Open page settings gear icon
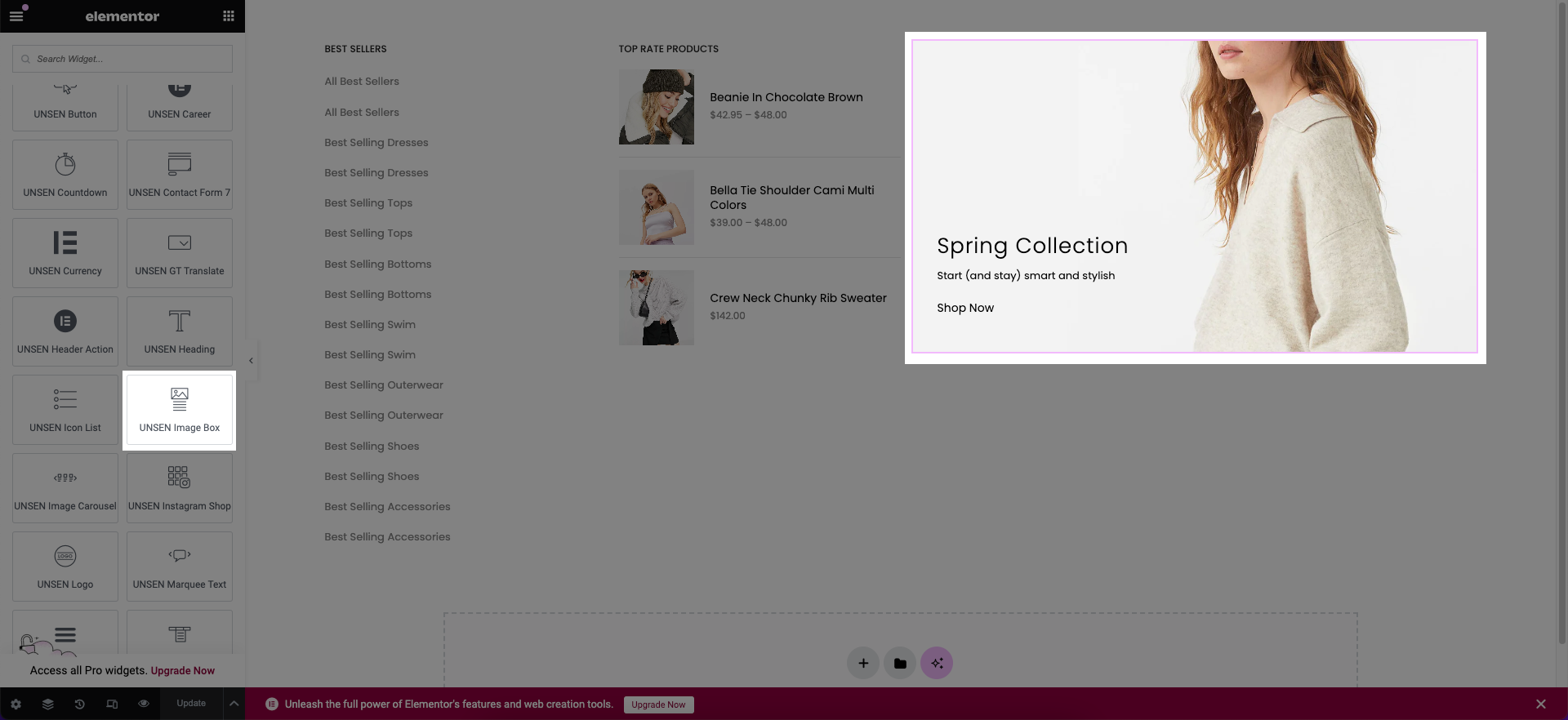The image size is (1568, 720). pos(16,704)
